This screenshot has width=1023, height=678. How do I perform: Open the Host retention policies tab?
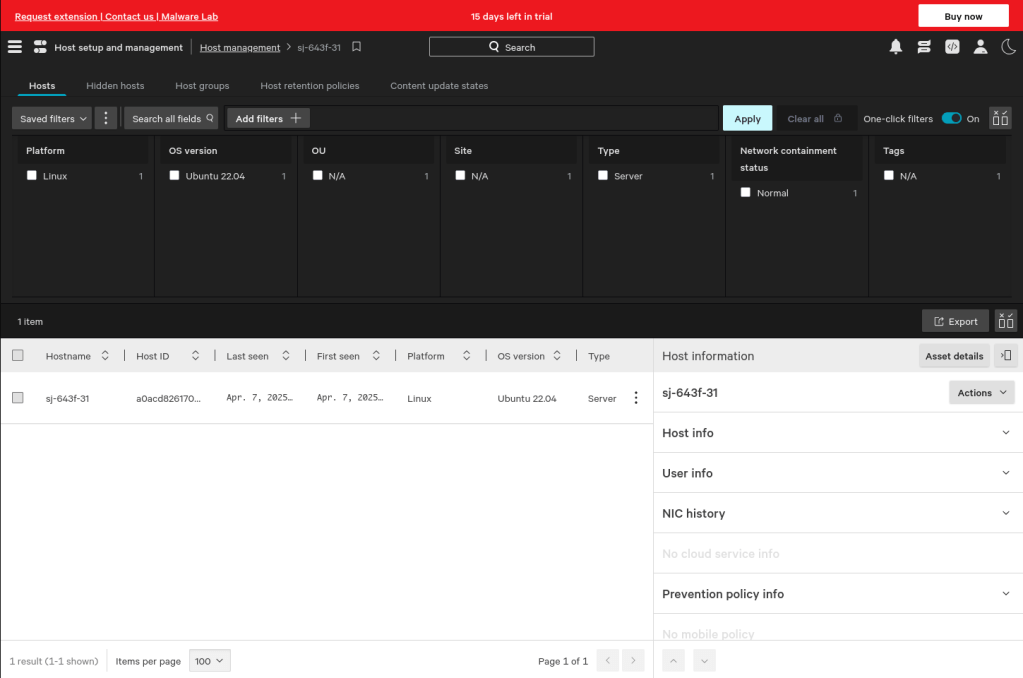[309, 86]
